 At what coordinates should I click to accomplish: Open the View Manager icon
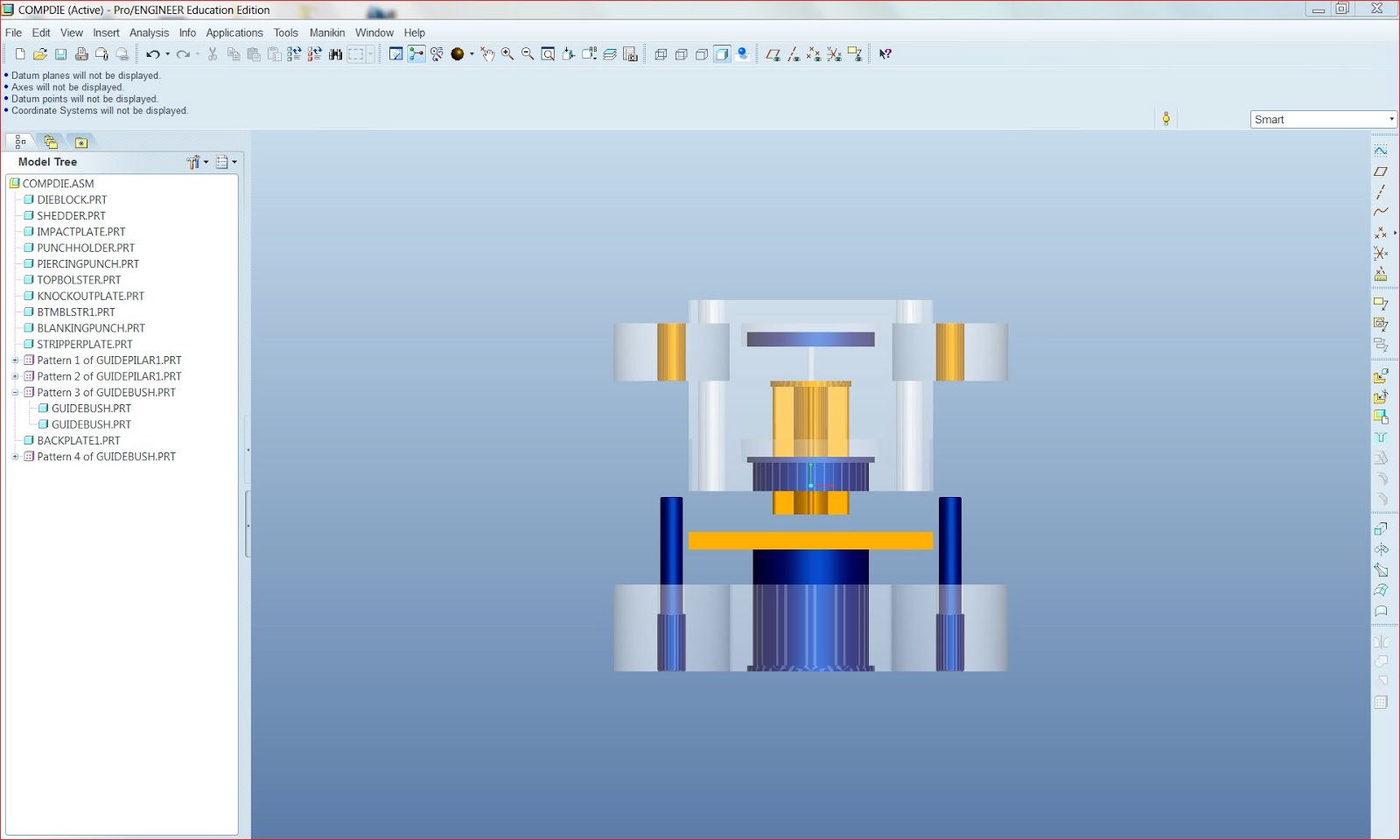tap(630, 53)
